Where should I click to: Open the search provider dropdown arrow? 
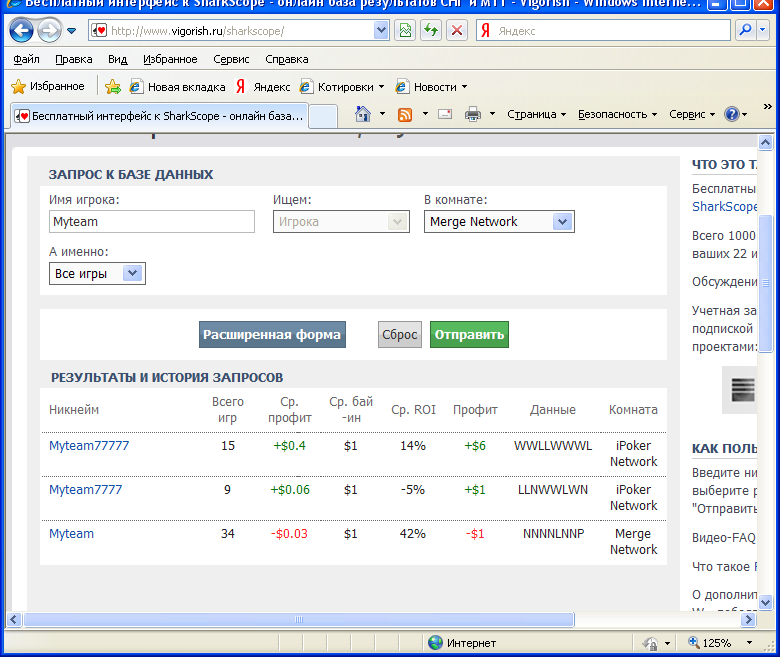coord(763,30)
